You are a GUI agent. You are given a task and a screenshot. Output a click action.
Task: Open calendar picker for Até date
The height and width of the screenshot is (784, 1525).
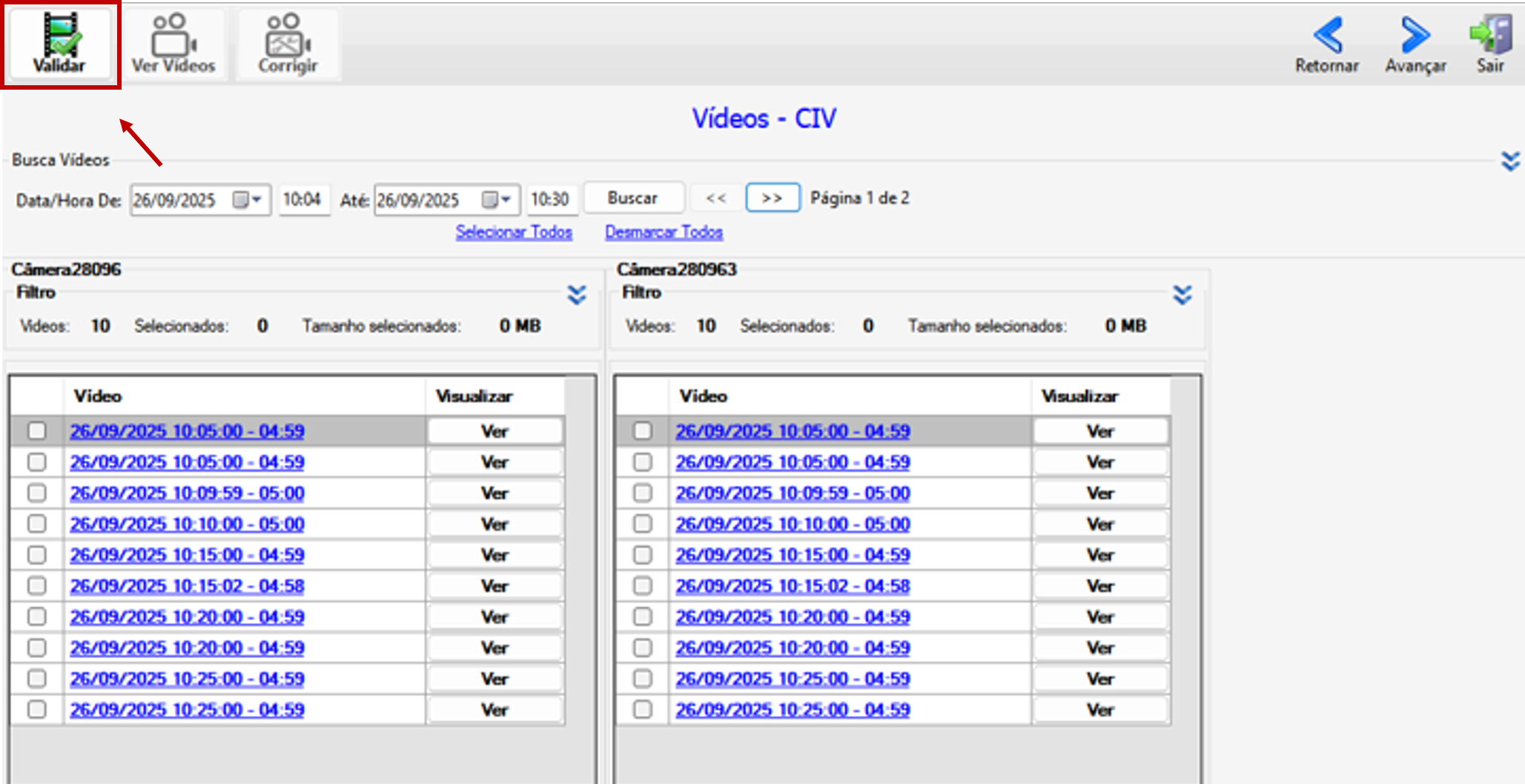(x=497, y=200)
